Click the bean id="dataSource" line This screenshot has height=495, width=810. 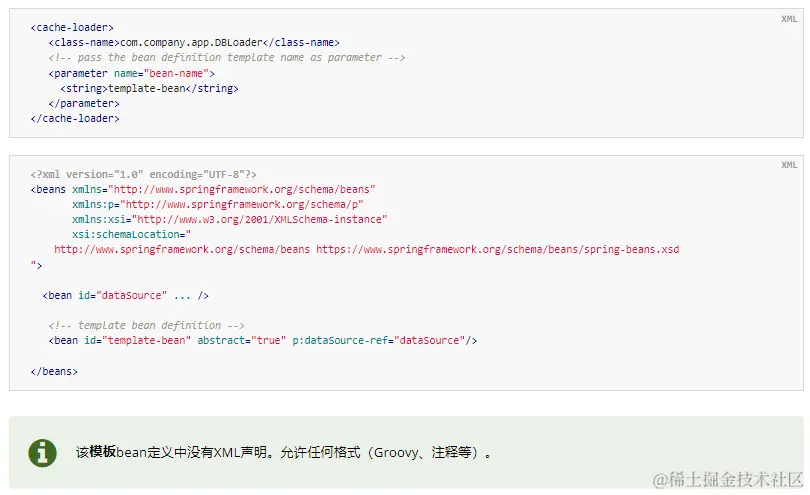pyautogui.click(x=126, y=296)
